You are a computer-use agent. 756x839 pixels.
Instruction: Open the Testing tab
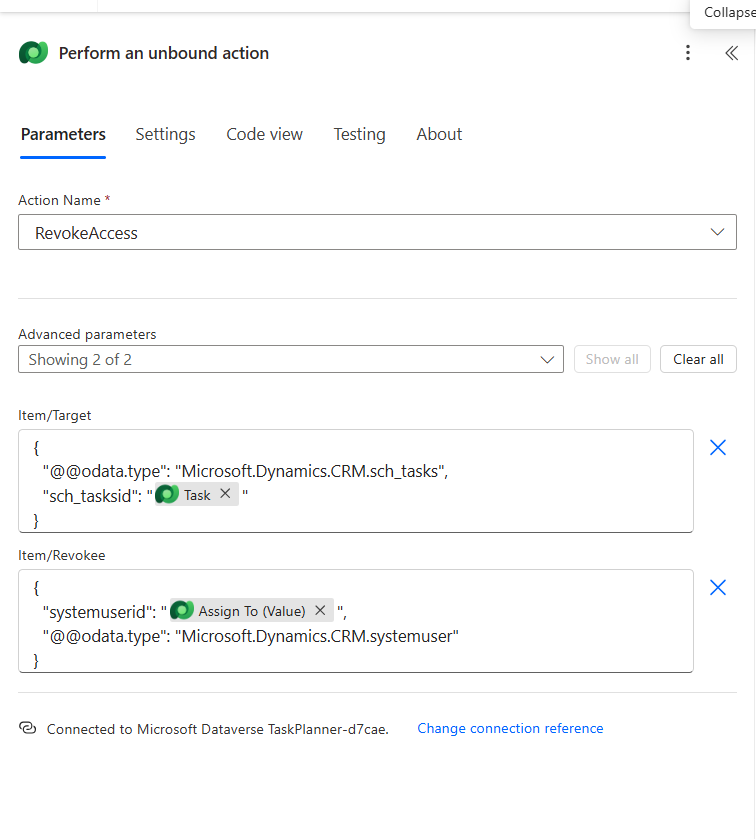[x=359, y=134]
